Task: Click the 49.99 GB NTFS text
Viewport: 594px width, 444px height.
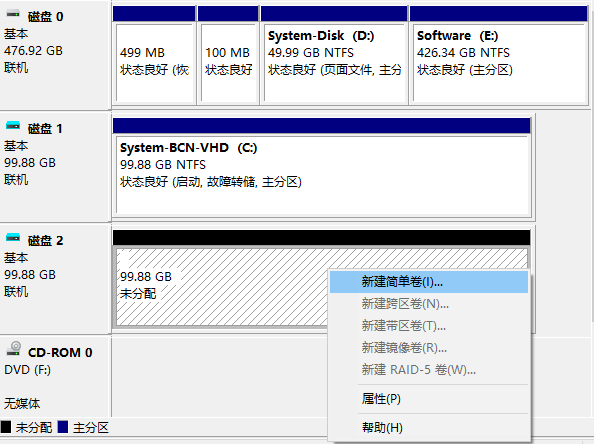Action: (311, 53)
